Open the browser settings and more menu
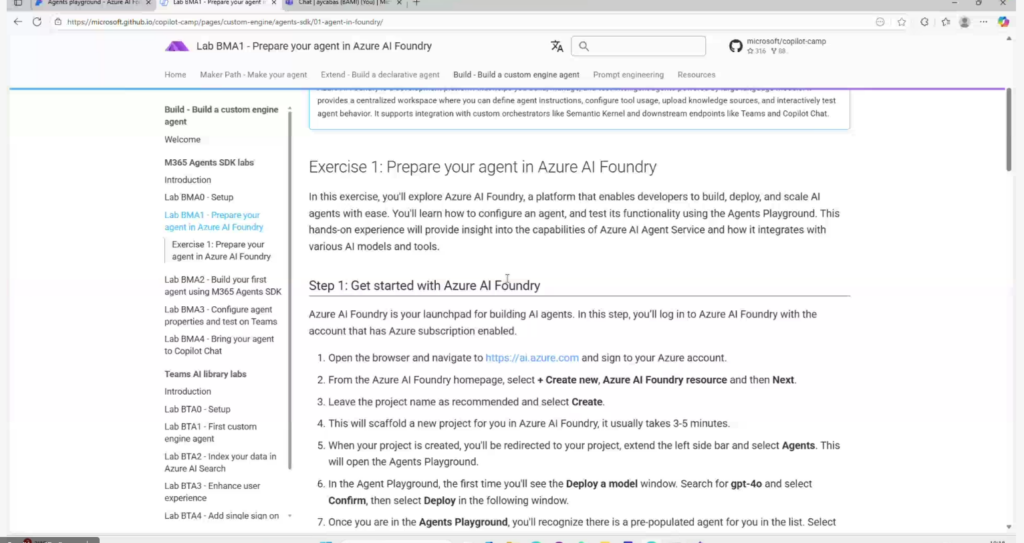This screenshot has width=1024, height=543. (983, 22)
